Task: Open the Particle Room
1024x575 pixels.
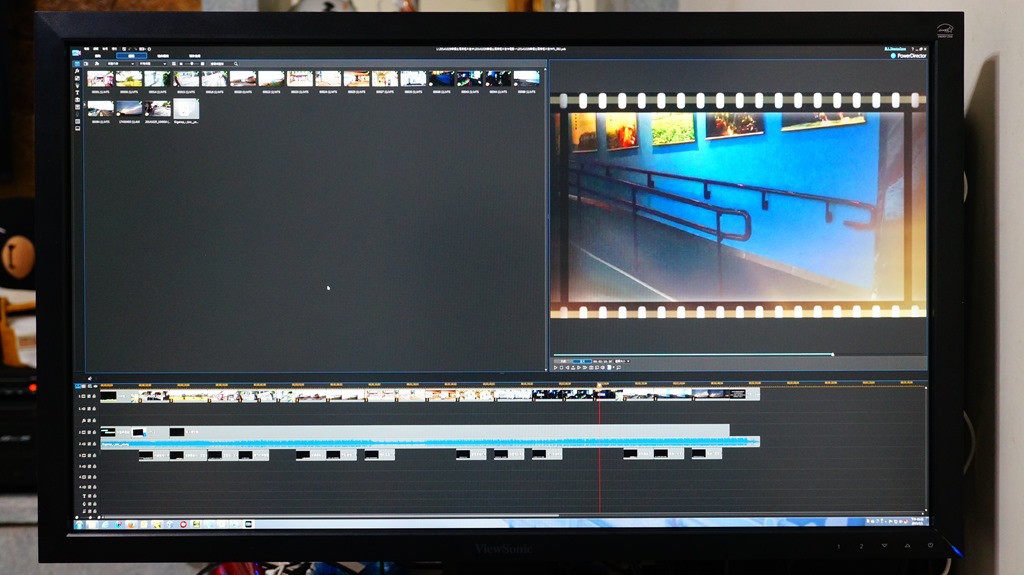Action: pyautogui.click(x=77, y=86)
